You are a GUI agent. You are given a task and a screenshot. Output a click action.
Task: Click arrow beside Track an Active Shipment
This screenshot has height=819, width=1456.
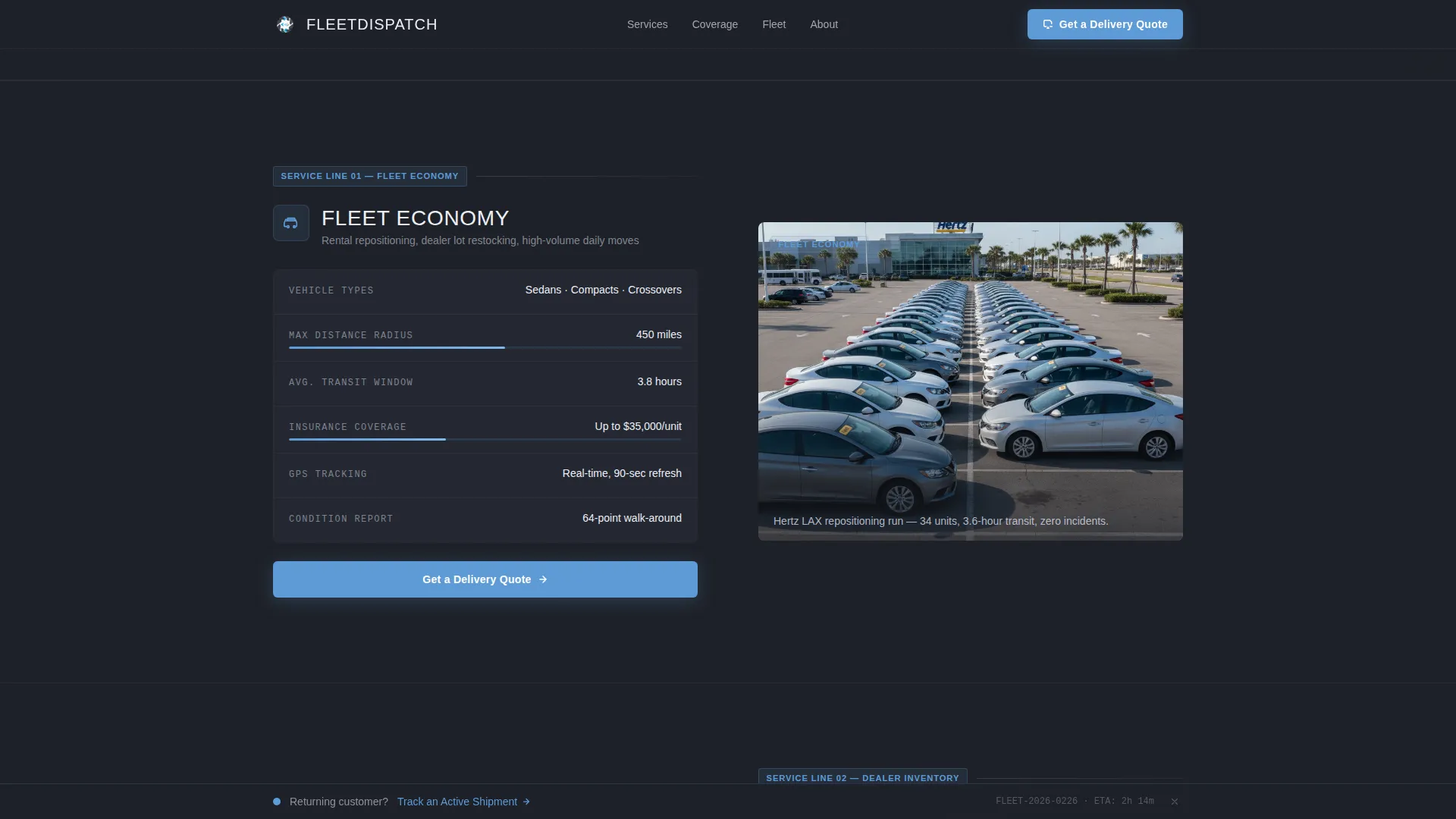pos(526,802)
